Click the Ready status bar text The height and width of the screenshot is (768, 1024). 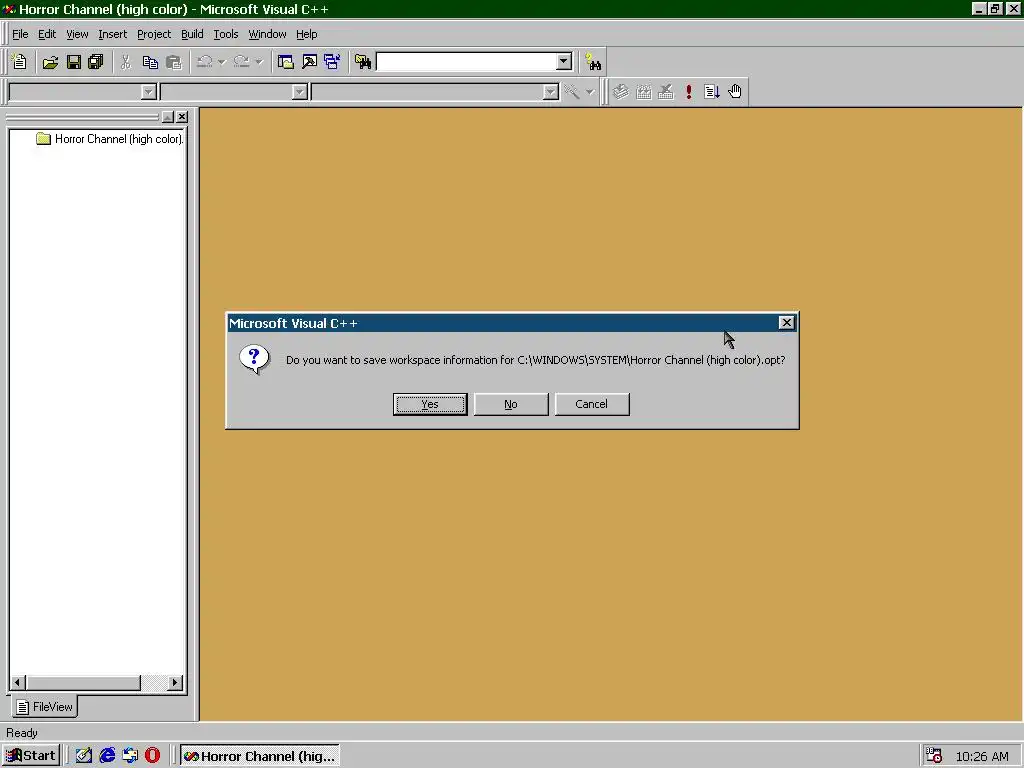(x=22, y=733)
